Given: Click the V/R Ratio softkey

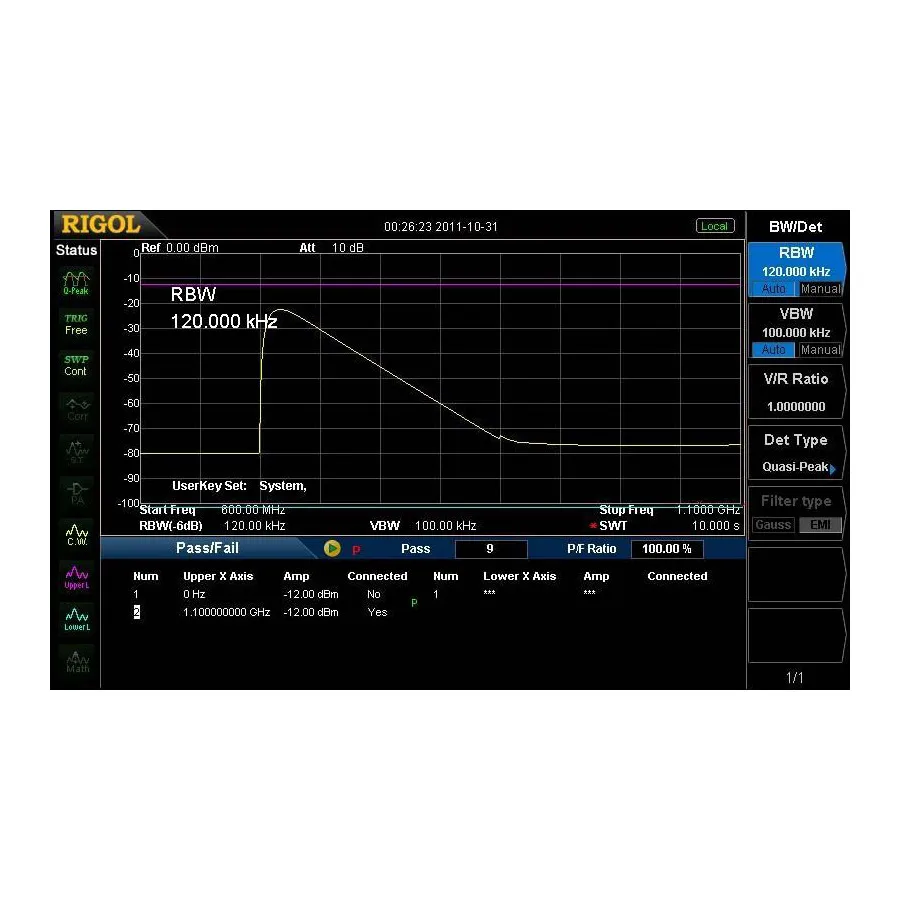Looking at the screenshot, I should (797, 390).
